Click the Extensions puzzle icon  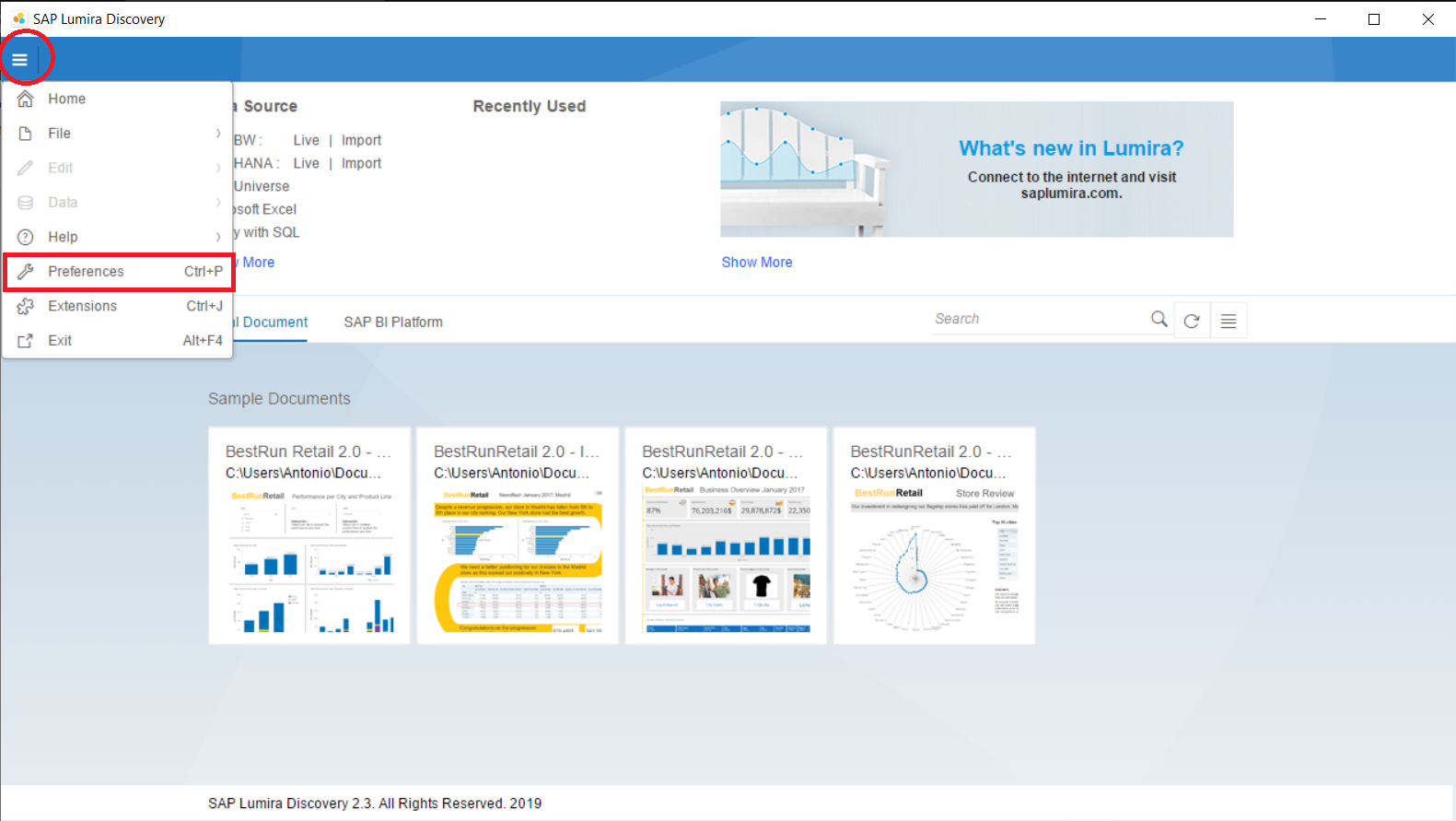click(x=26, y=306)
